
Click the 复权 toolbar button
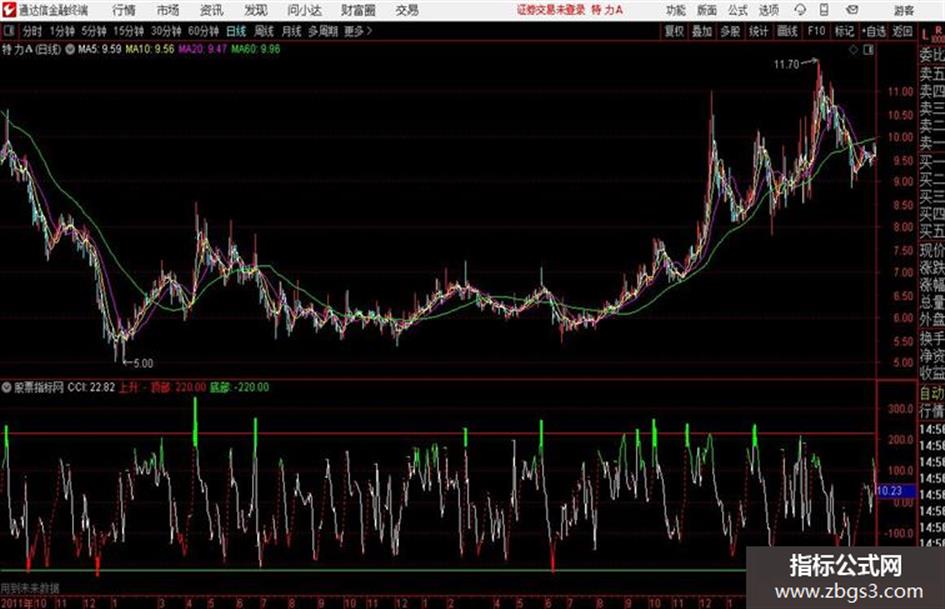pos(674,31)
